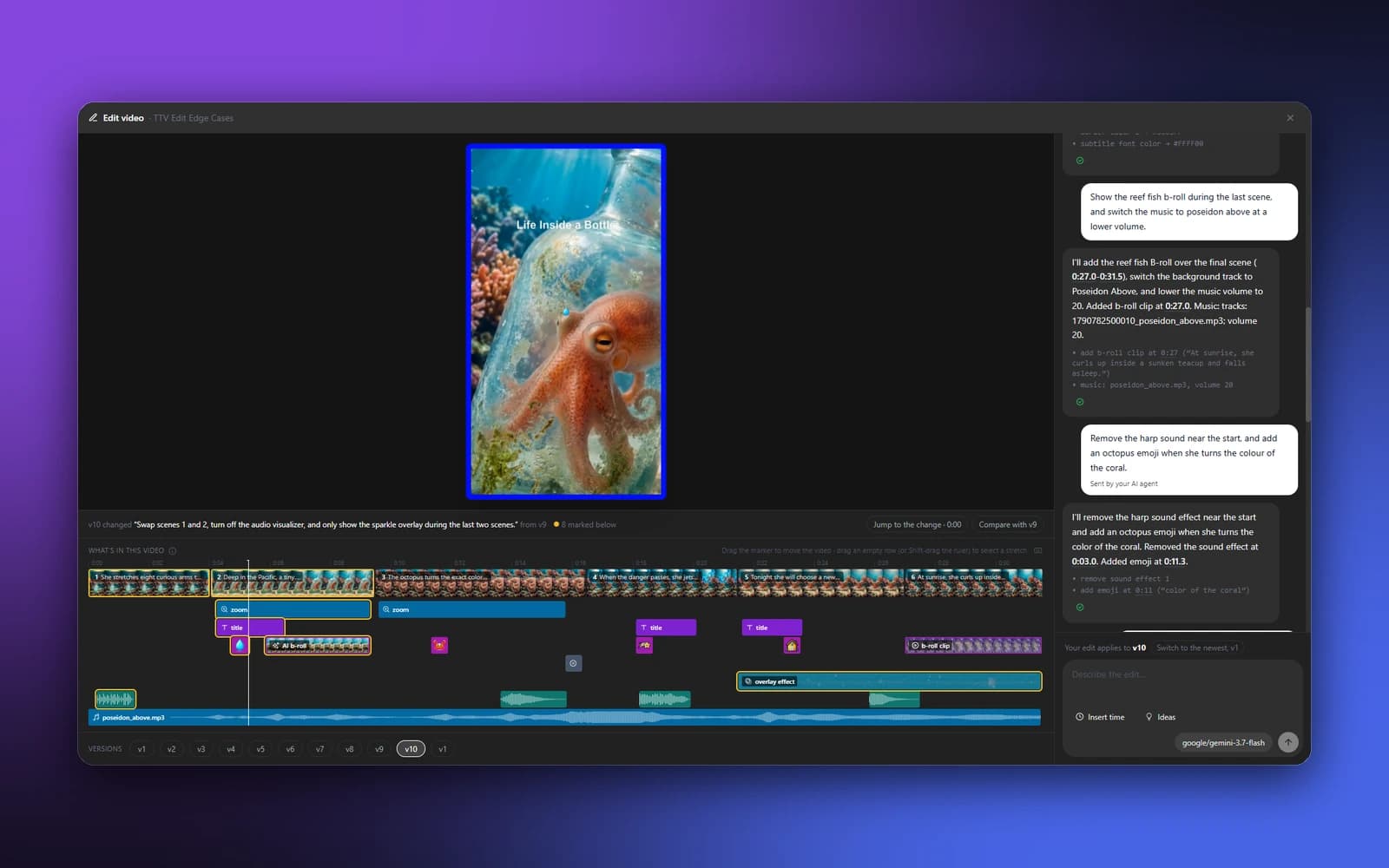The width and height of the screenshot is (1389, 868).
Task: Click the sparkle icon on AI b-roll clip
Action: pyautogui.click(x=275, y=646)
